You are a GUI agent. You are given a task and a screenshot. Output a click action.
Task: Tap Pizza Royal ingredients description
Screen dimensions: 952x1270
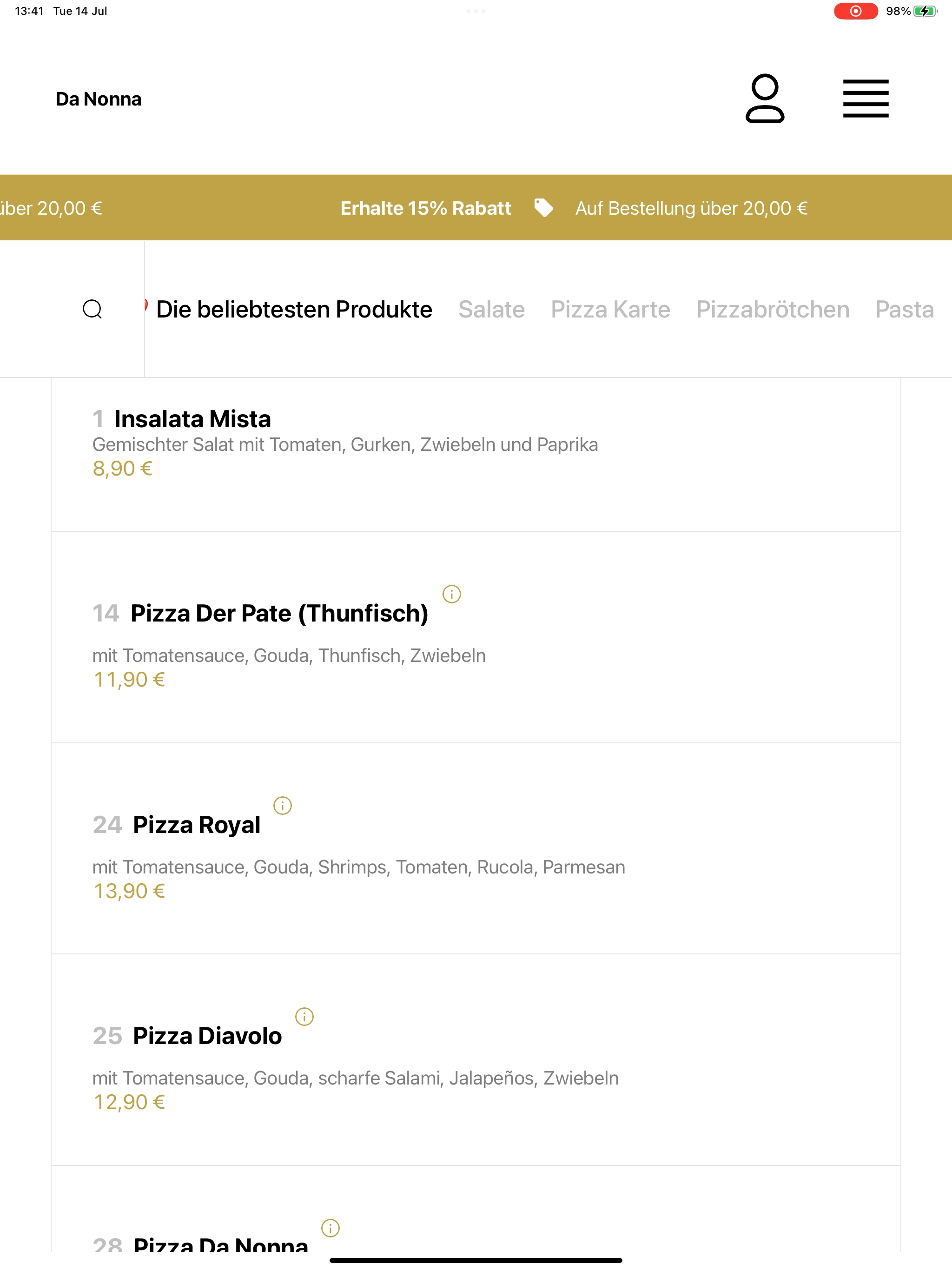coord(359,867)
